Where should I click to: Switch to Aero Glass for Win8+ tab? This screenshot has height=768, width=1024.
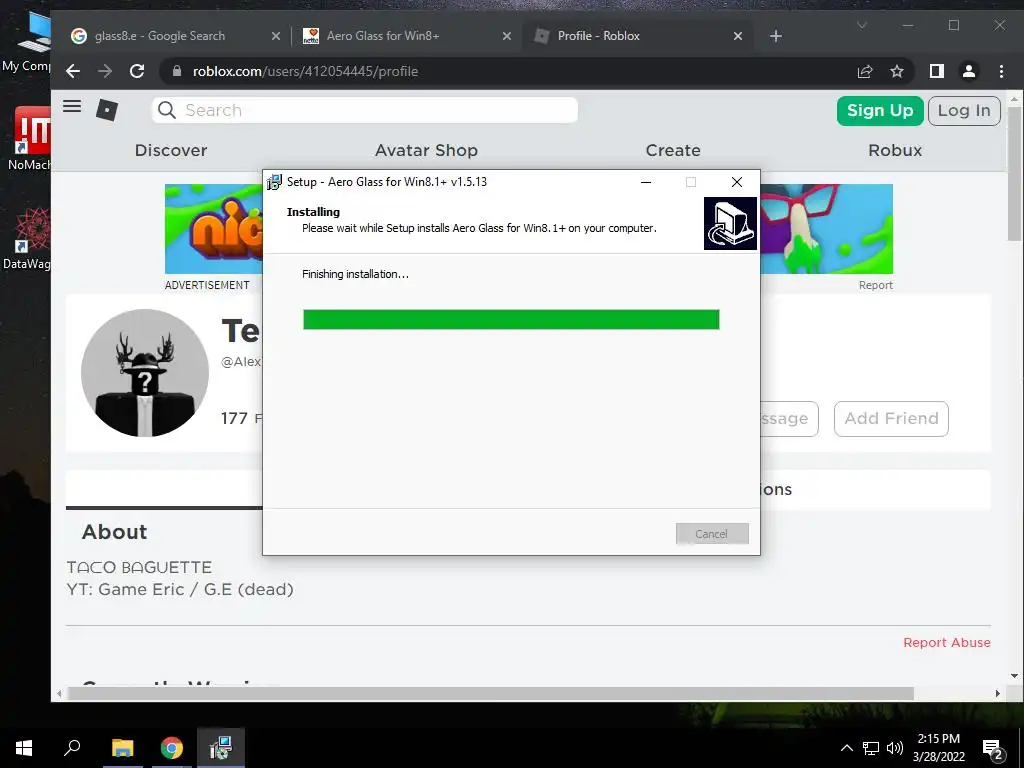tap(383, 36)
